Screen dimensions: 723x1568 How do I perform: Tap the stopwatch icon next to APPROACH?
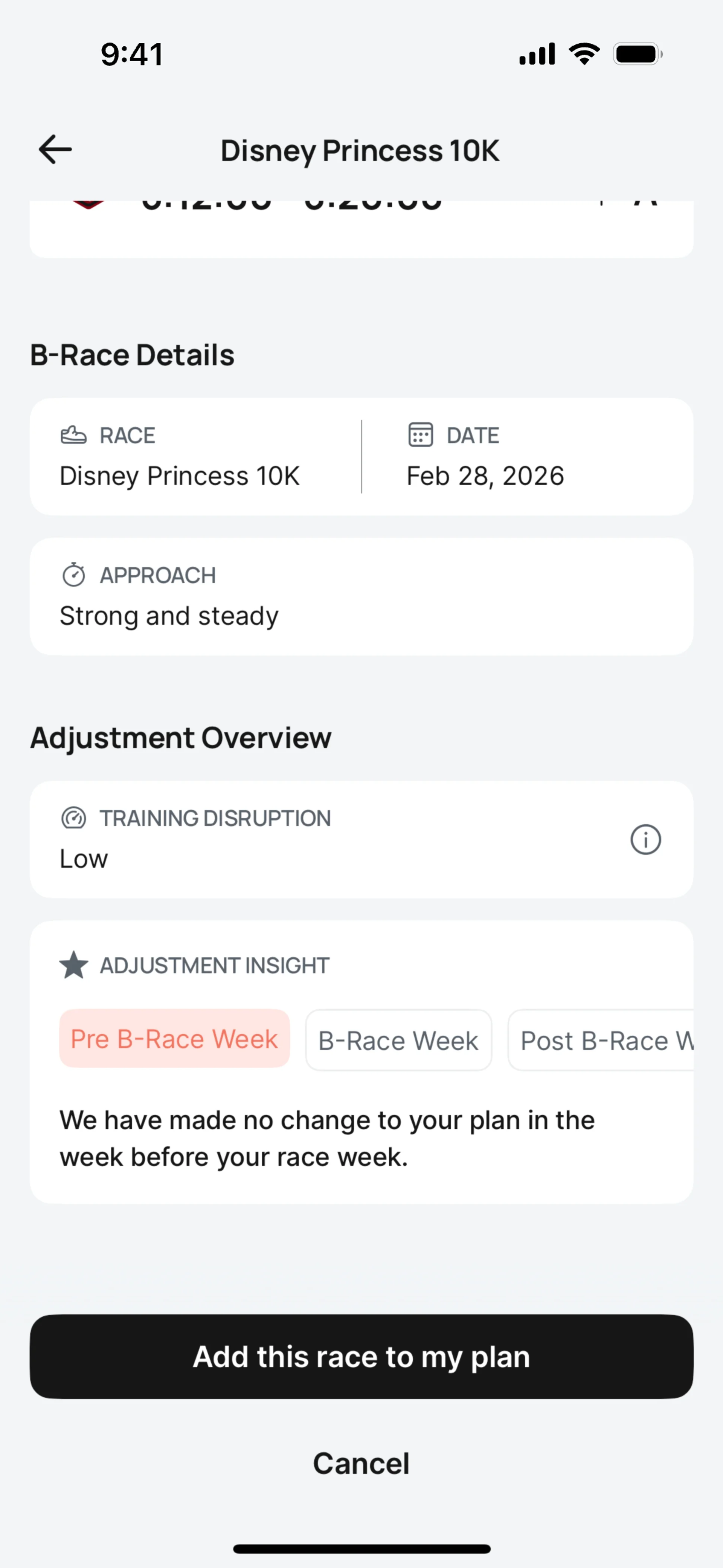click(x=74, y=575)
